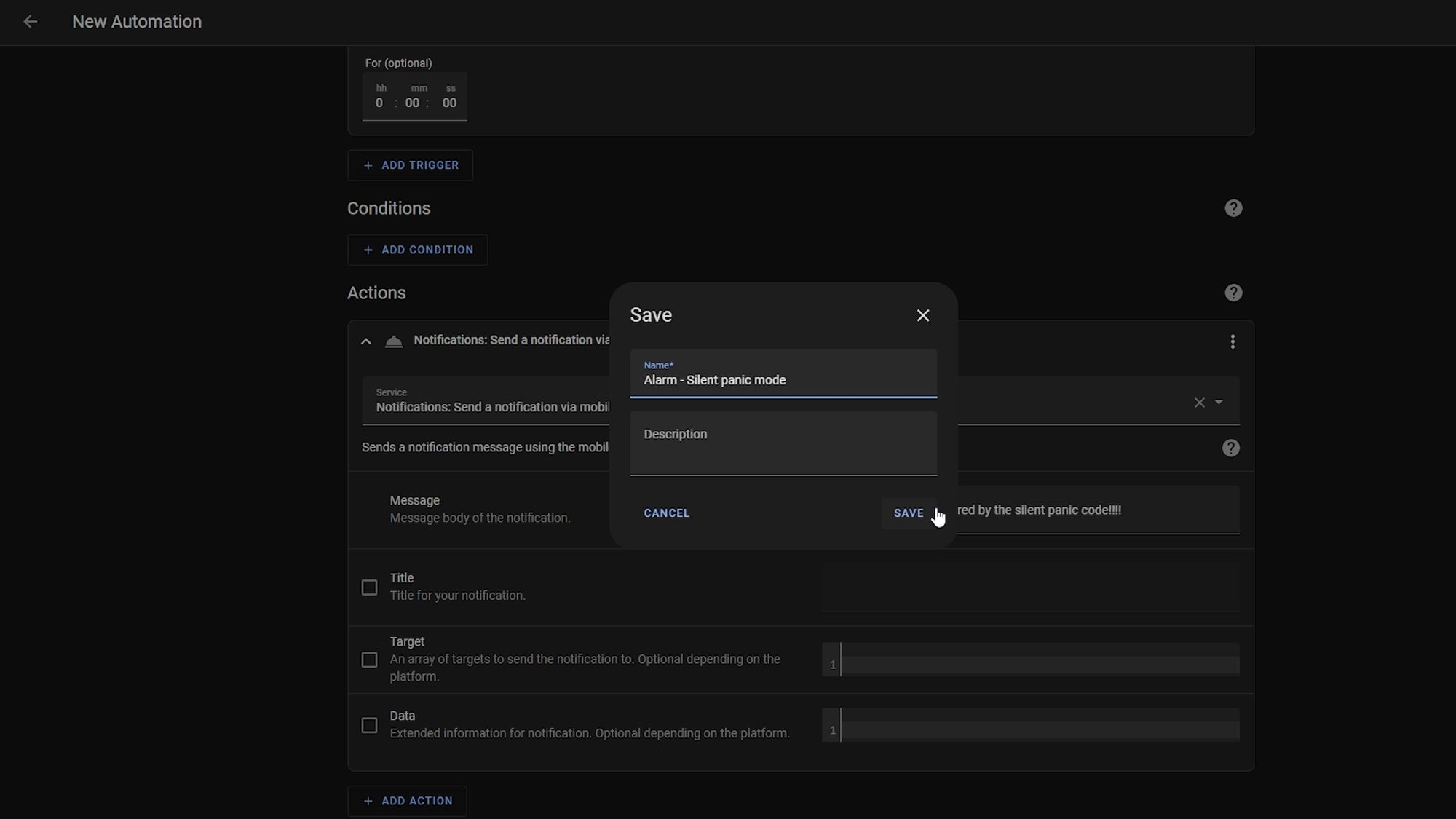Click the Data code editor field

[1030, 725]
